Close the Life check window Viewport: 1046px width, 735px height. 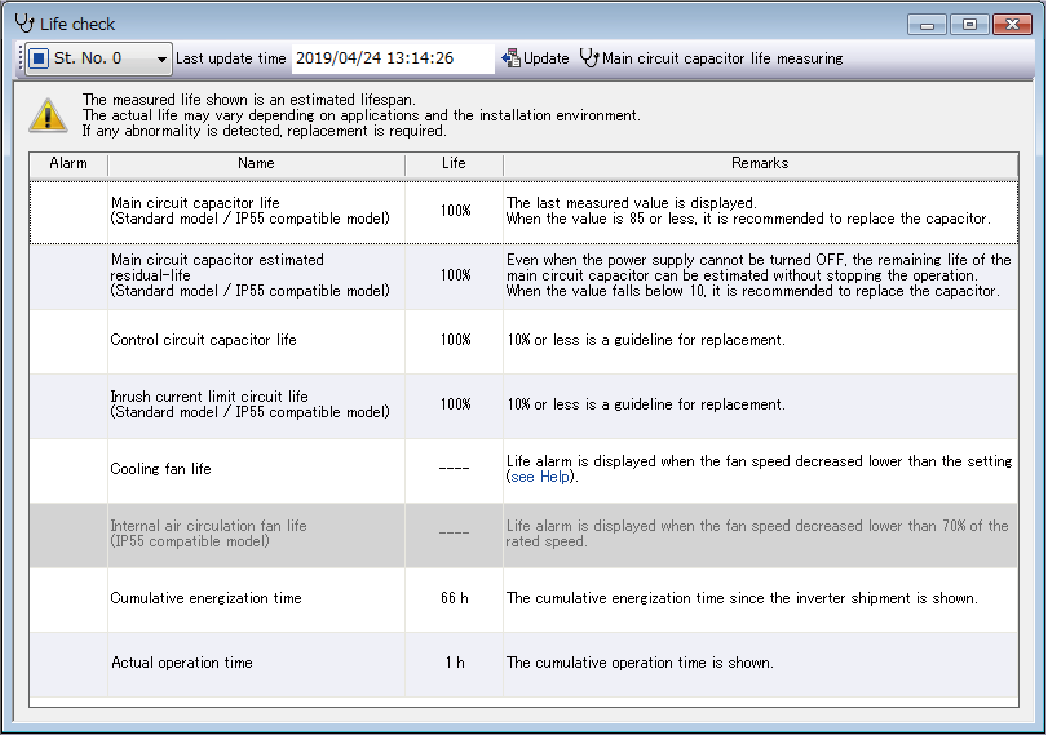pos(1013,24)
